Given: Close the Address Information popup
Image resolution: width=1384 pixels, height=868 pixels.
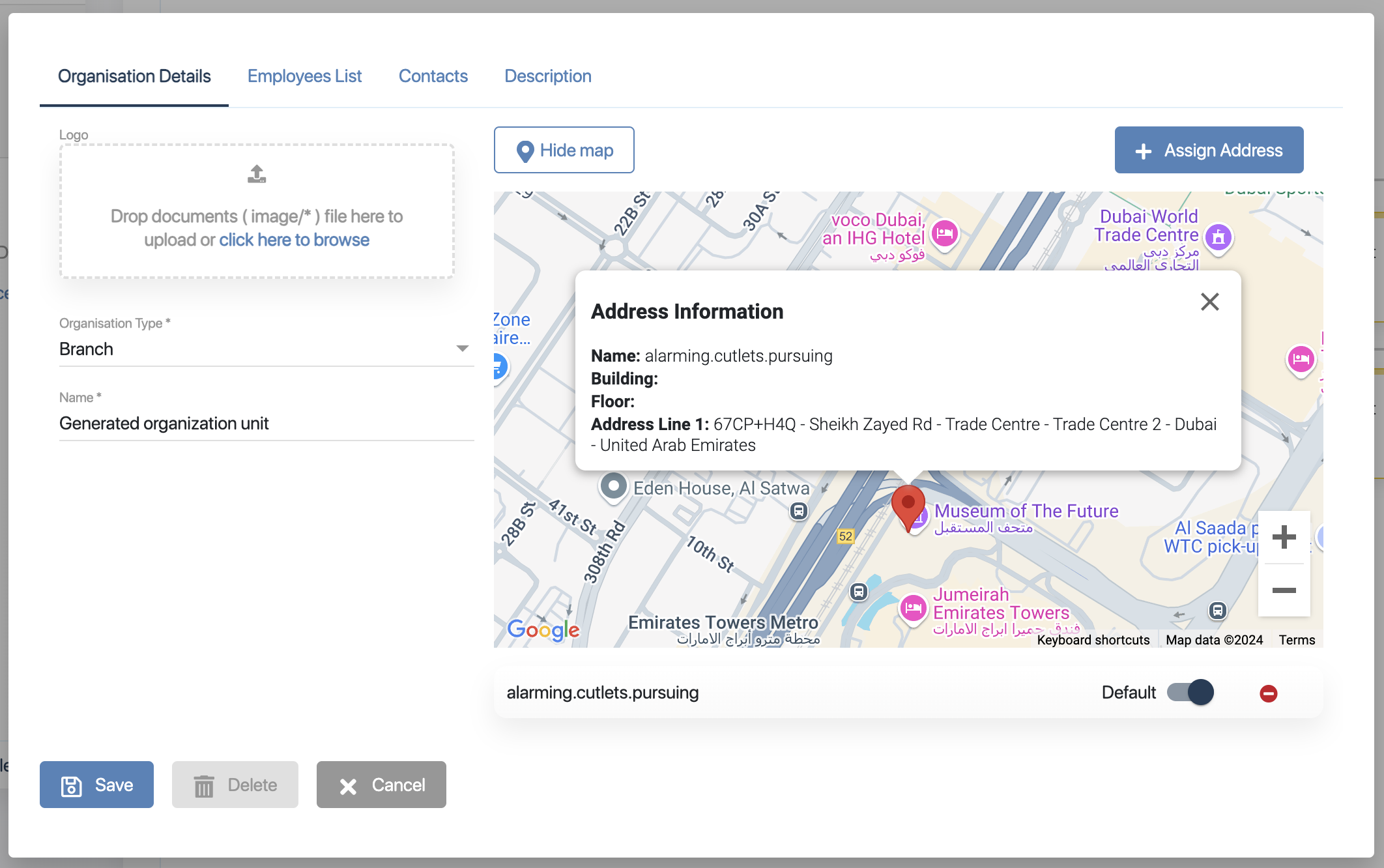Looking at the screenshot, I should [1209, 302].
